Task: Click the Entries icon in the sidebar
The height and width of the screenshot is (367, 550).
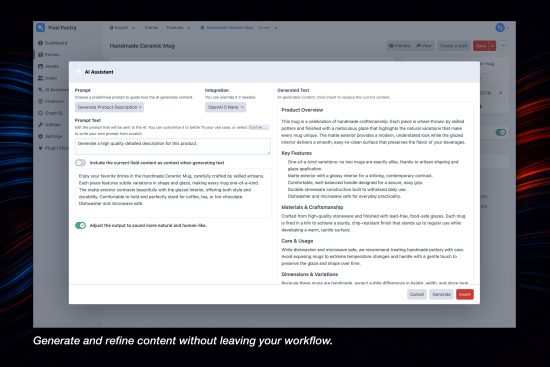Action: (40, 54)
